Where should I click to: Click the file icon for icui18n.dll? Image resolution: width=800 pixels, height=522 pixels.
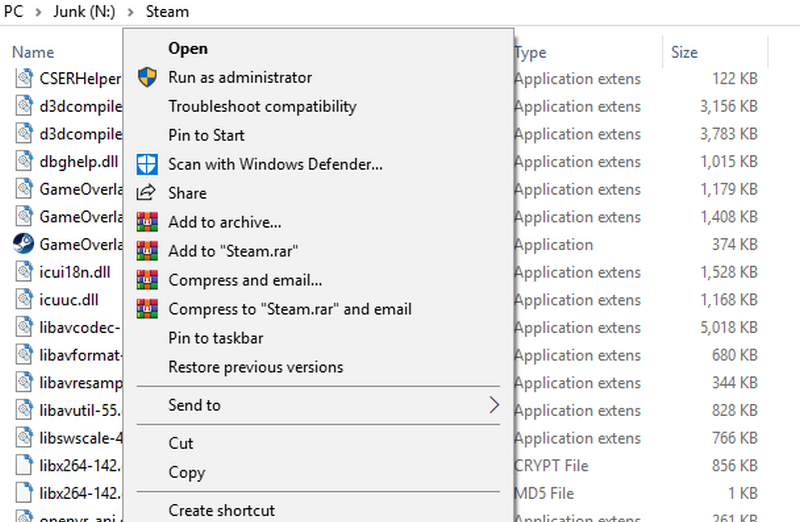coord(23,272)
